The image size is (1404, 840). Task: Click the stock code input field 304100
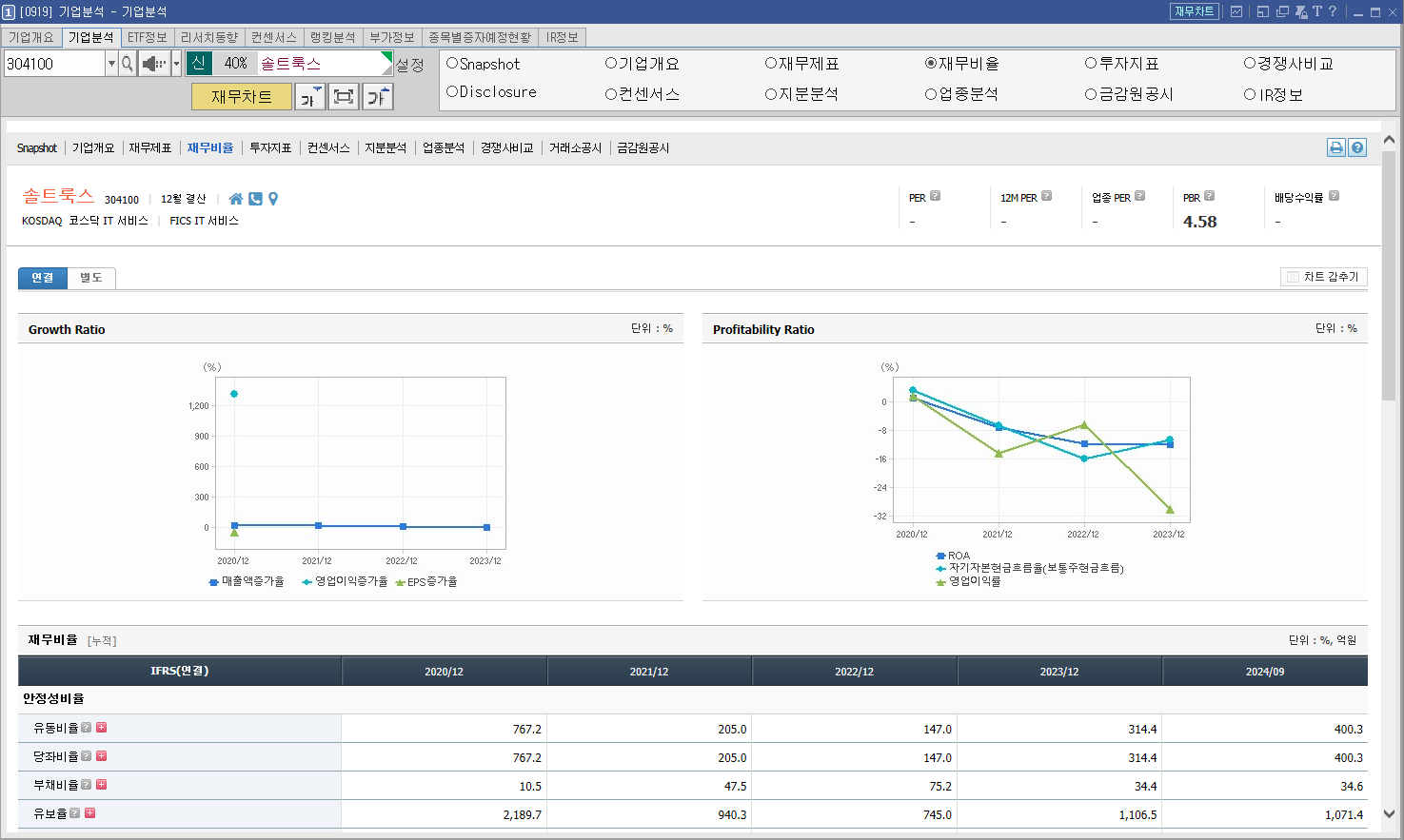[x=54, y=64]
